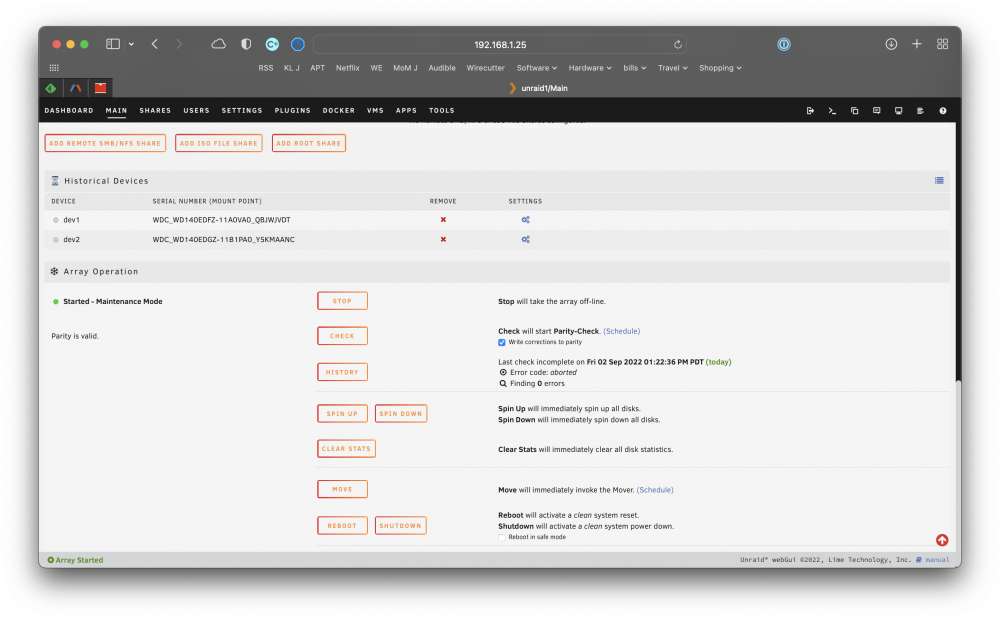Screen dimensions: 1000x619
Task: Go to the Tools tab
Action: [x=441, y=110]
